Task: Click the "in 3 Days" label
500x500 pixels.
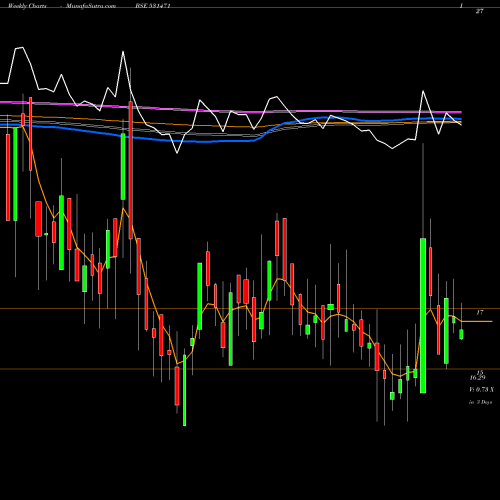Action: (x=480, y=402)
